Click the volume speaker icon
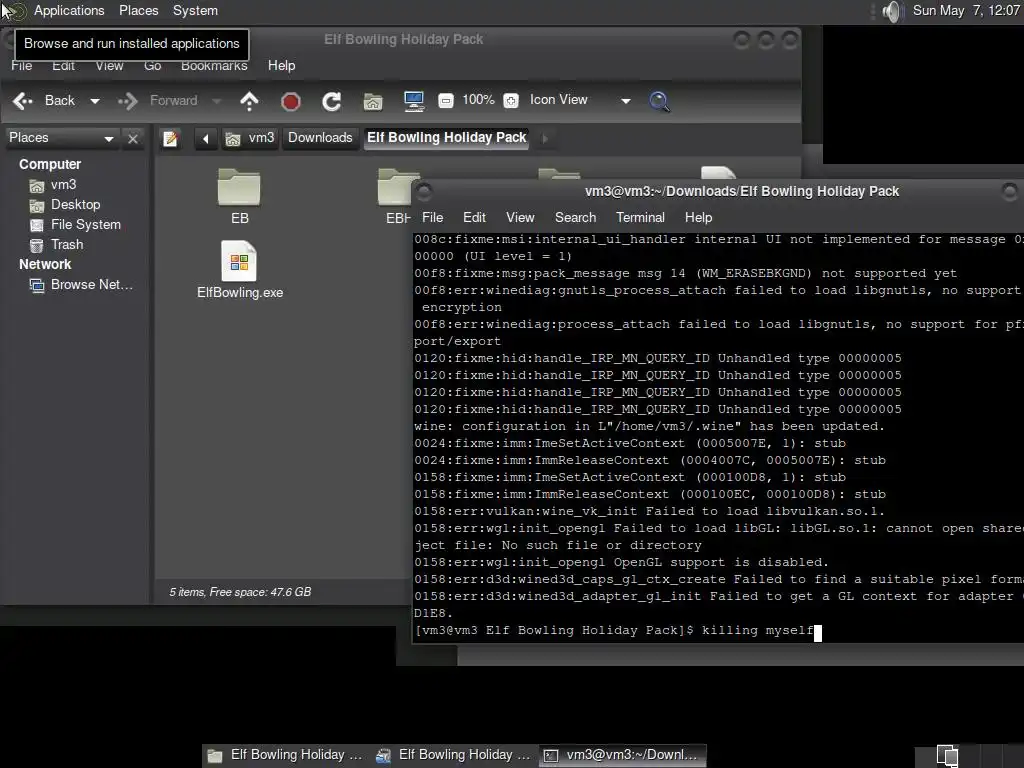Image resolution: width=1024 pixels, height=768 pixels. (891, 11)
